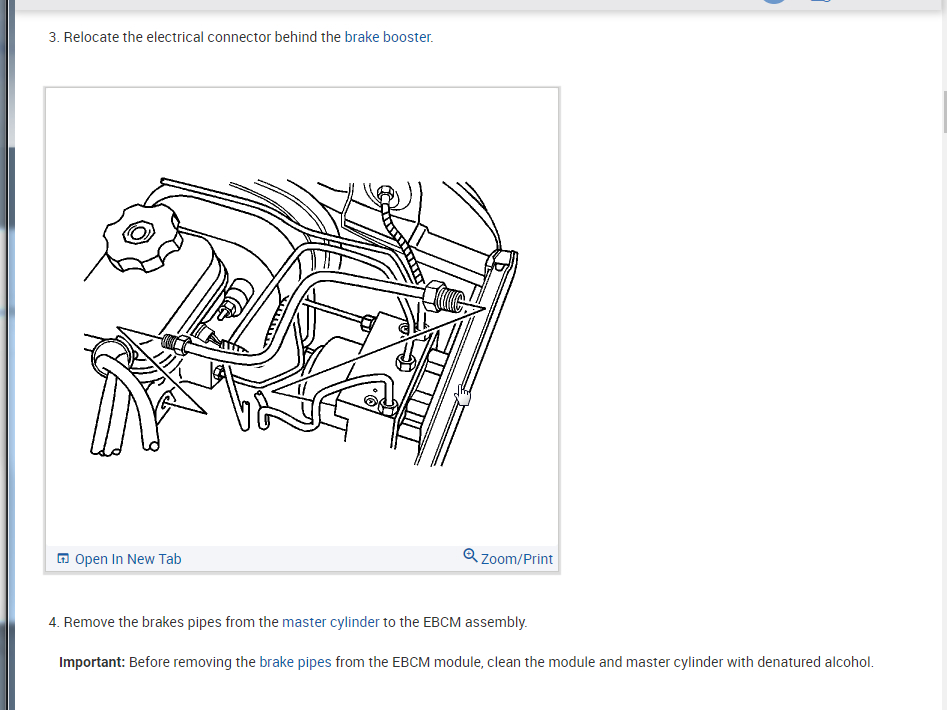Screen dimensions: 947x710
Task: Open the brake booster link
Action: [x=387, y=37]
